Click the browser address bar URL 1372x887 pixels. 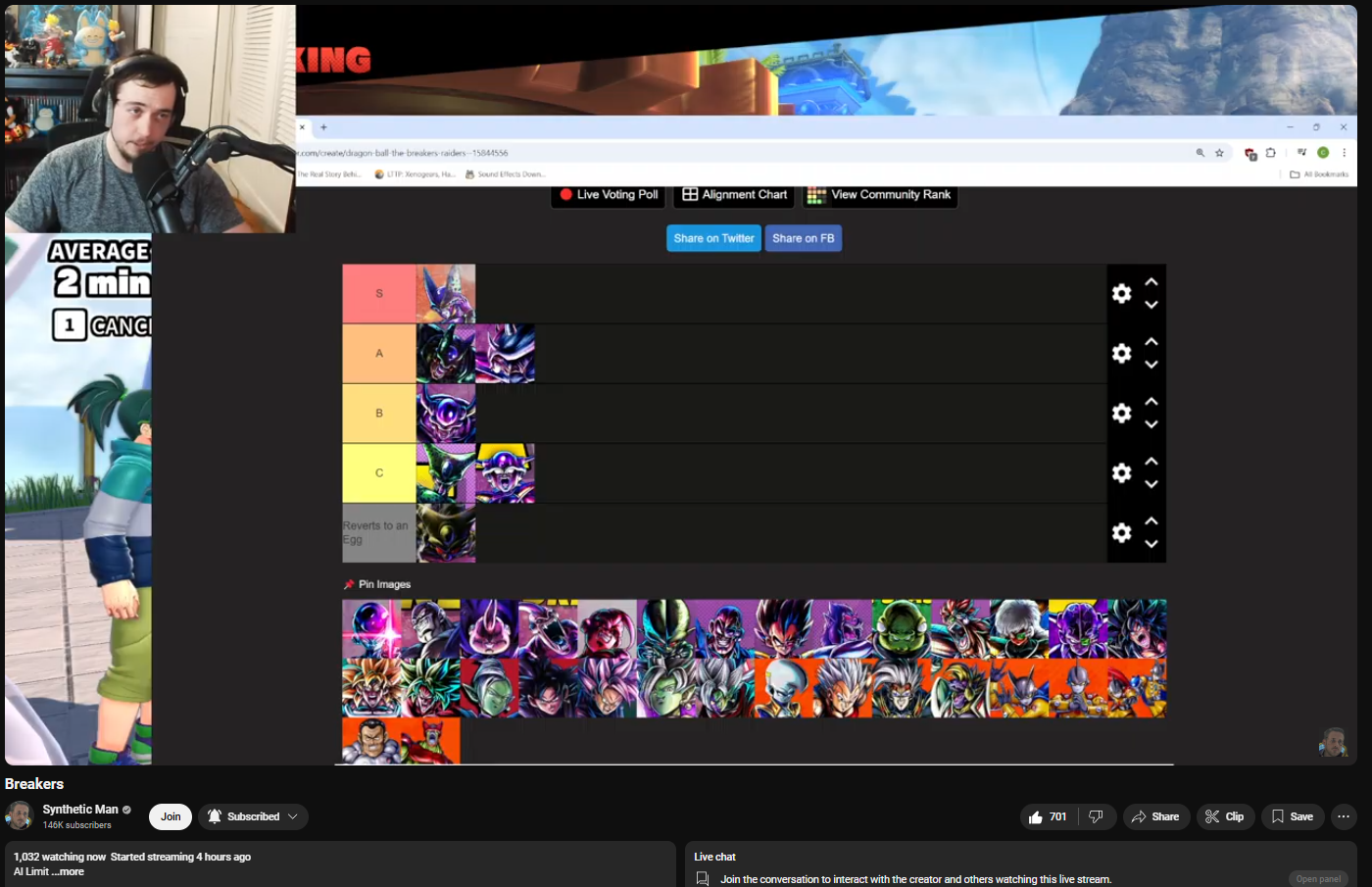tap(403, 153)
